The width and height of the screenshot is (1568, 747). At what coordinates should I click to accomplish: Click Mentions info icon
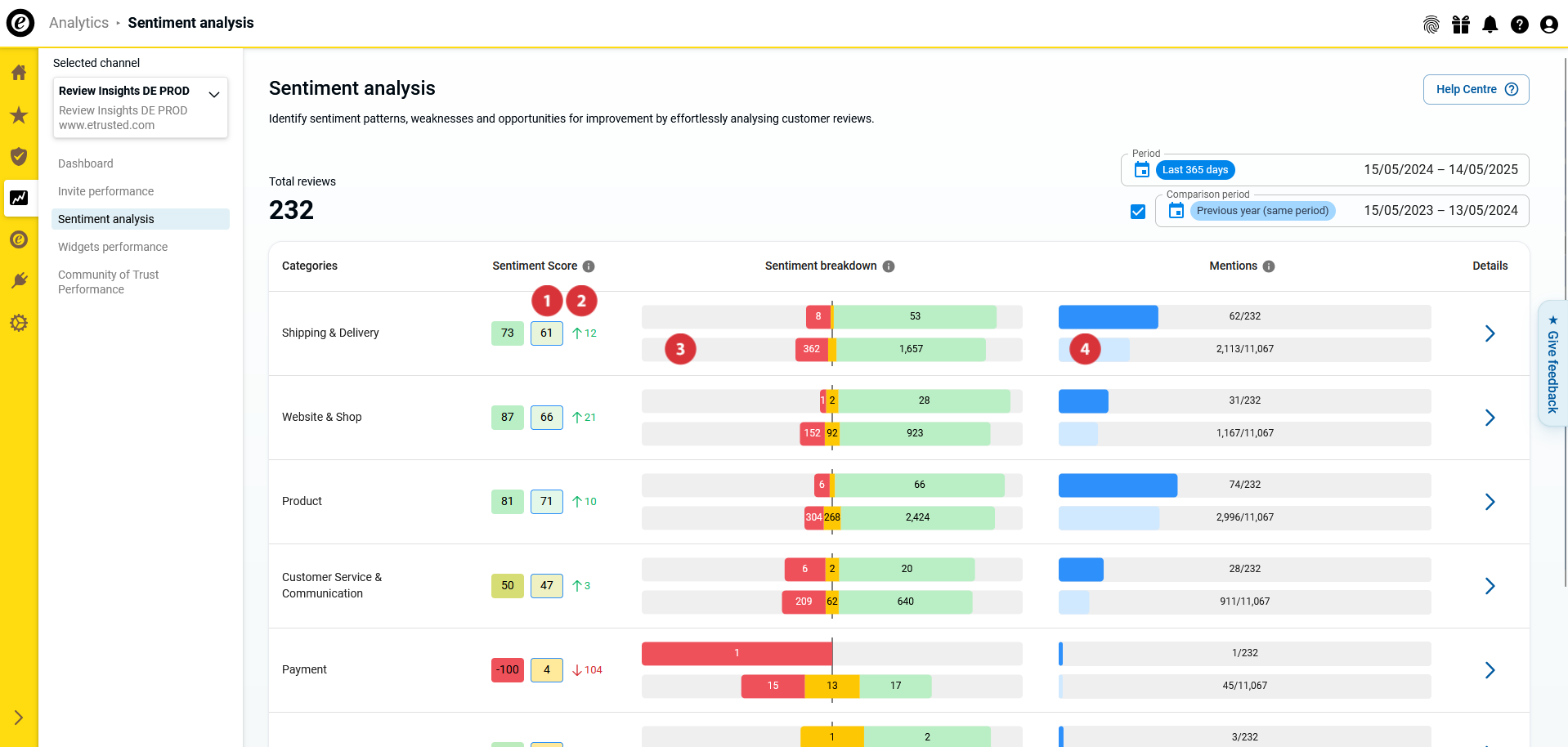[1269, 266]
